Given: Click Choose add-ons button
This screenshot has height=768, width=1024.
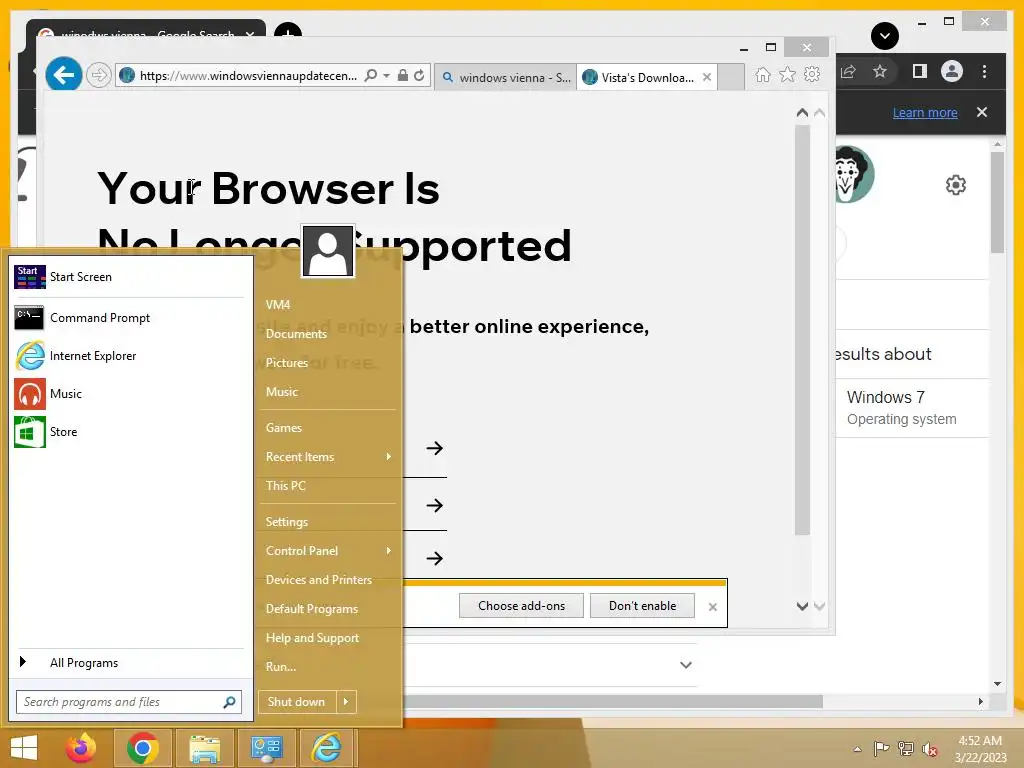Looking at the screenshot, I should [521, 605].
